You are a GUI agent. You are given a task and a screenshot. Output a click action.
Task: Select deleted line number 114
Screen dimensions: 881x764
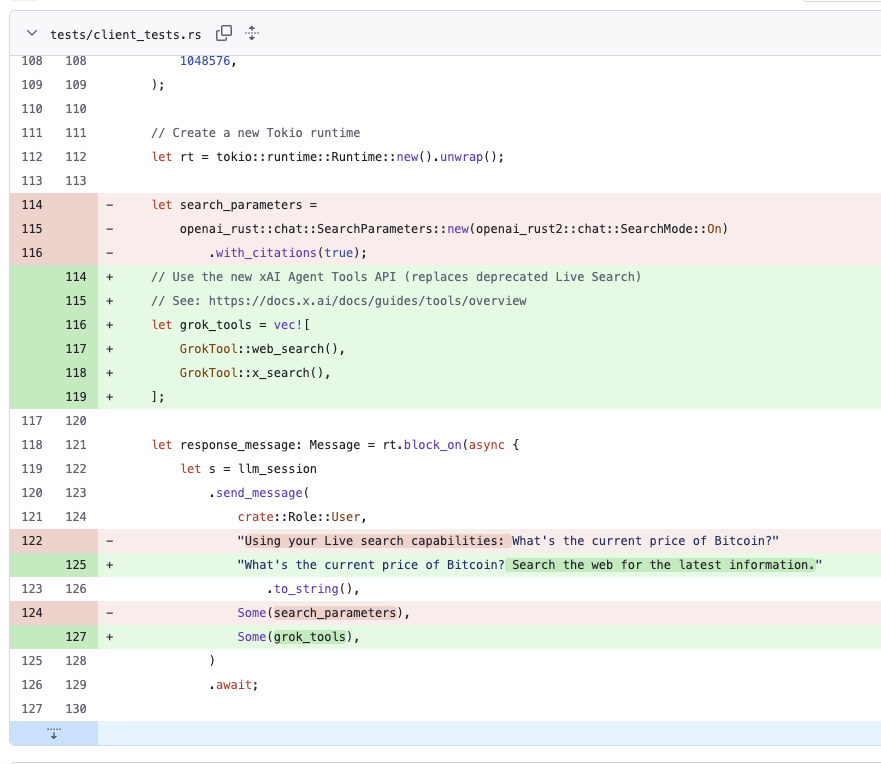[x=32, y=205]
